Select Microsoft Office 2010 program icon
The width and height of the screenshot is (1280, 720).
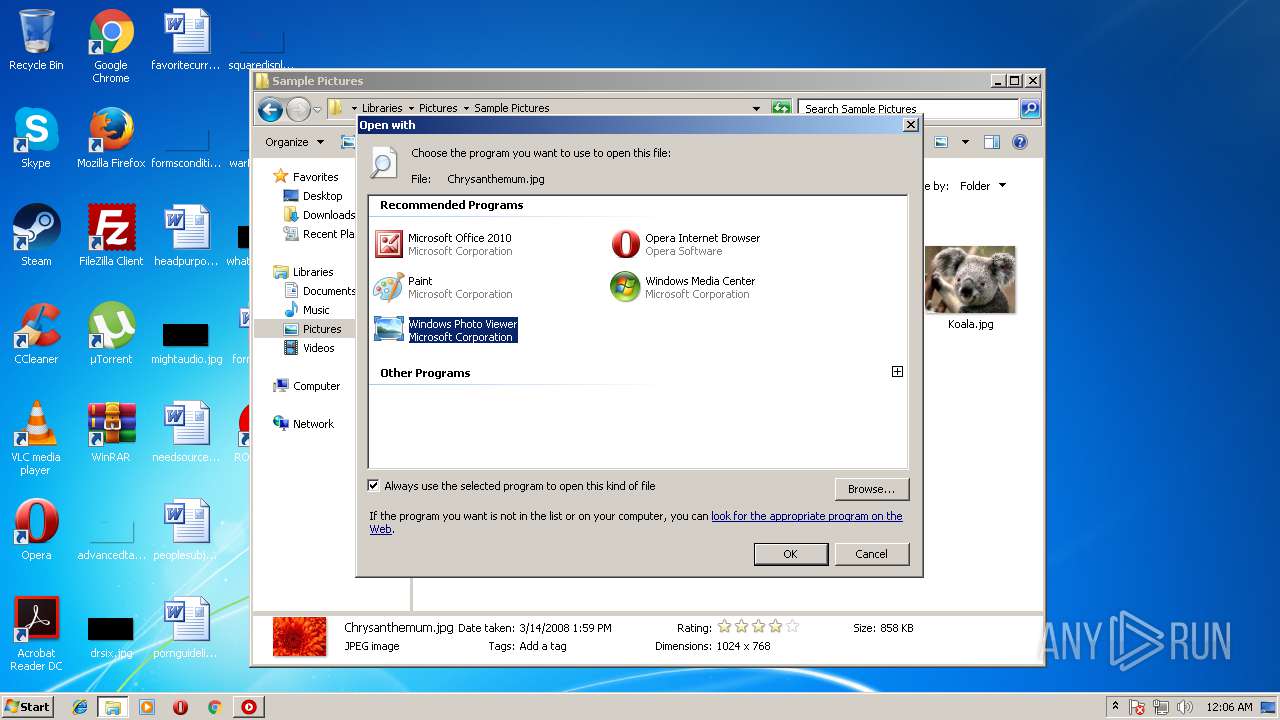[x=388, y=244]
